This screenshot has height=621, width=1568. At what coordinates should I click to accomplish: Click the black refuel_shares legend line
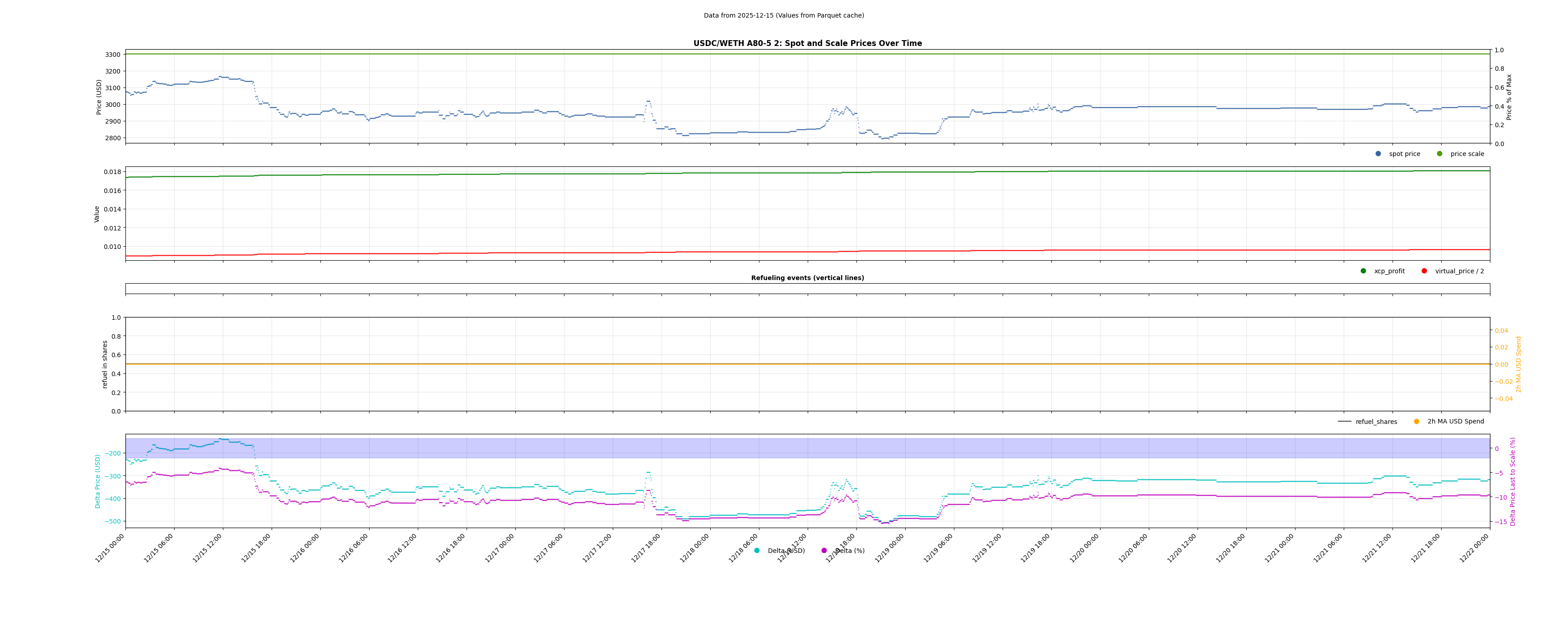coord(1345,422)
